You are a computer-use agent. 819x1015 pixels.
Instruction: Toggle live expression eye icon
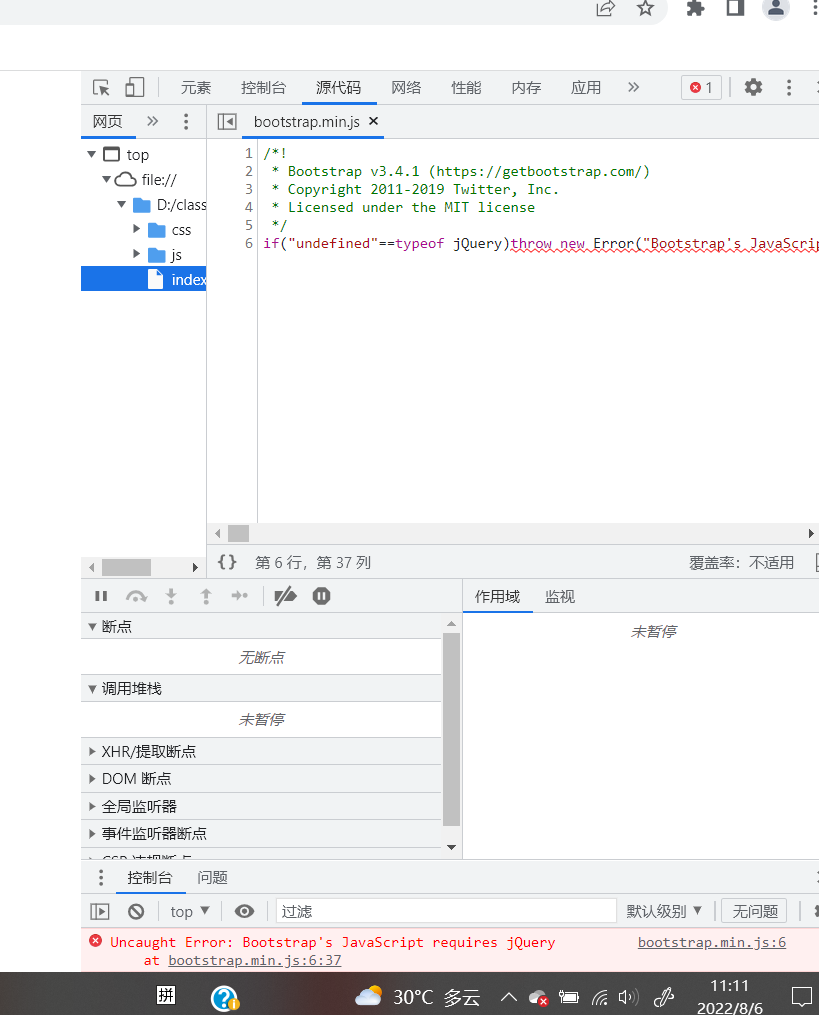coord(244,911)
